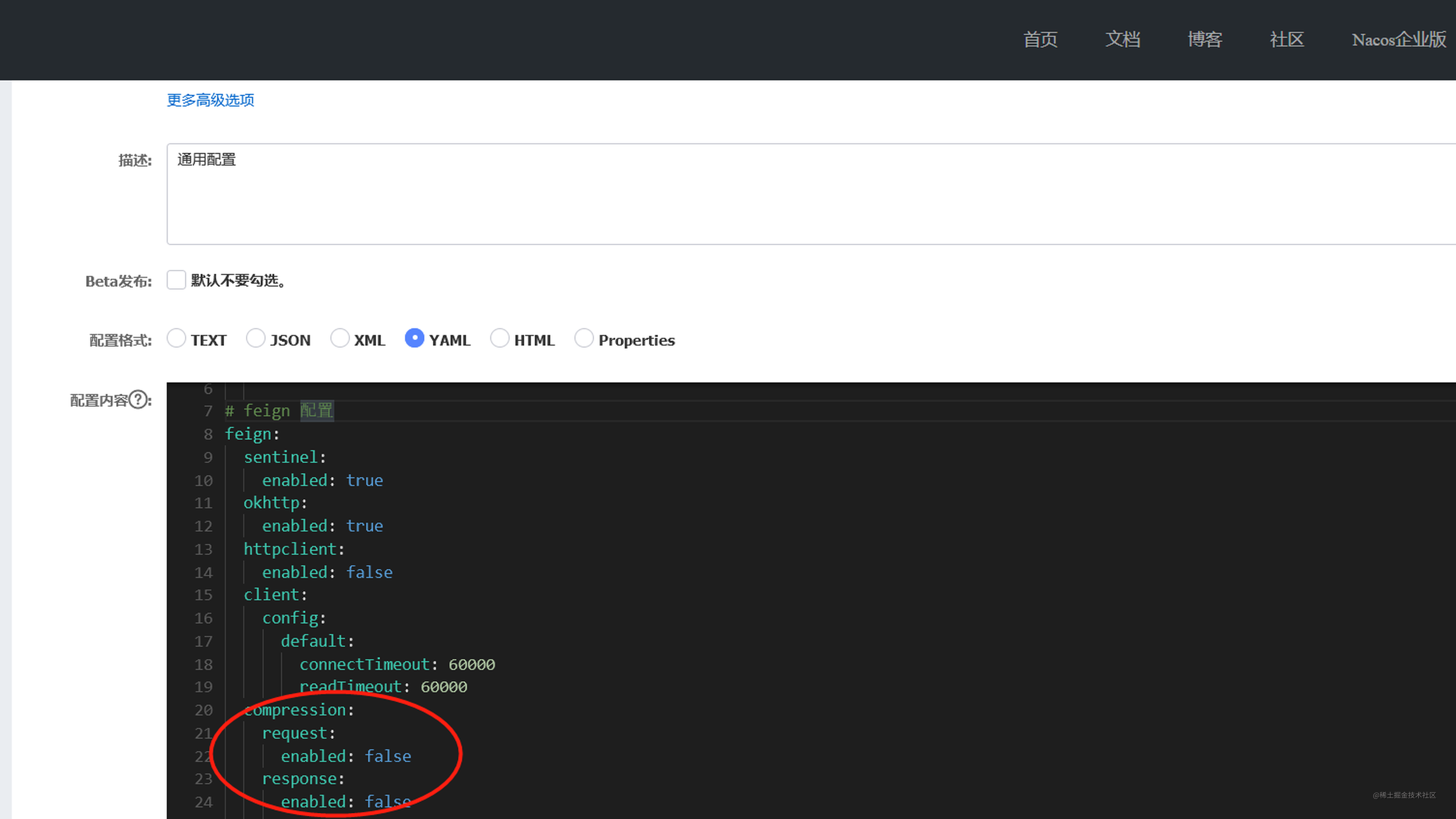This screenshot has height=819, width=1456.
Task: Select the JSON config format
Action: pos(256,338)
